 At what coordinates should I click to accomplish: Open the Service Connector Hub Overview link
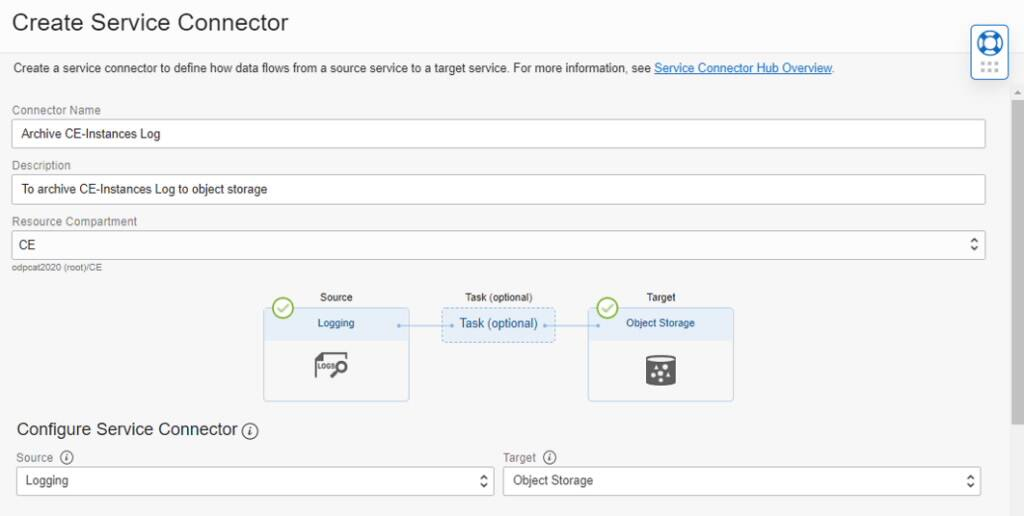[743, 68]
